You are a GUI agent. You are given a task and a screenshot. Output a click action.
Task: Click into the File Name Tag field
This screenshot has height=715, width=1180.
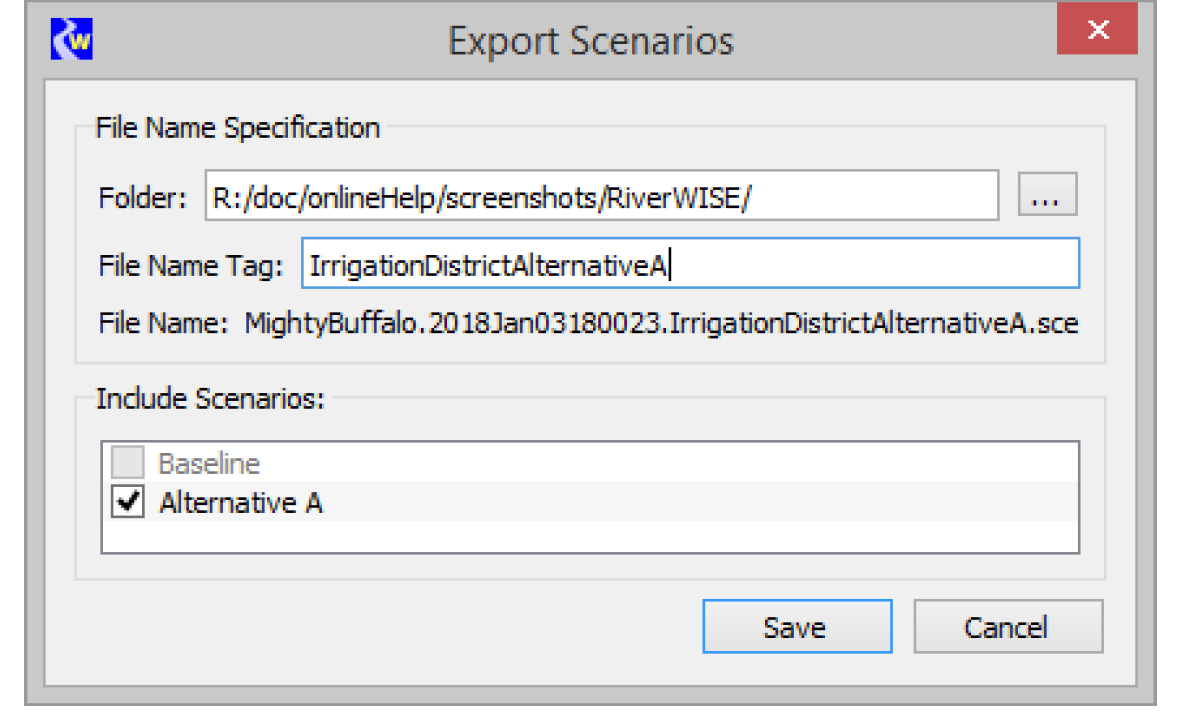click(690, 265)
